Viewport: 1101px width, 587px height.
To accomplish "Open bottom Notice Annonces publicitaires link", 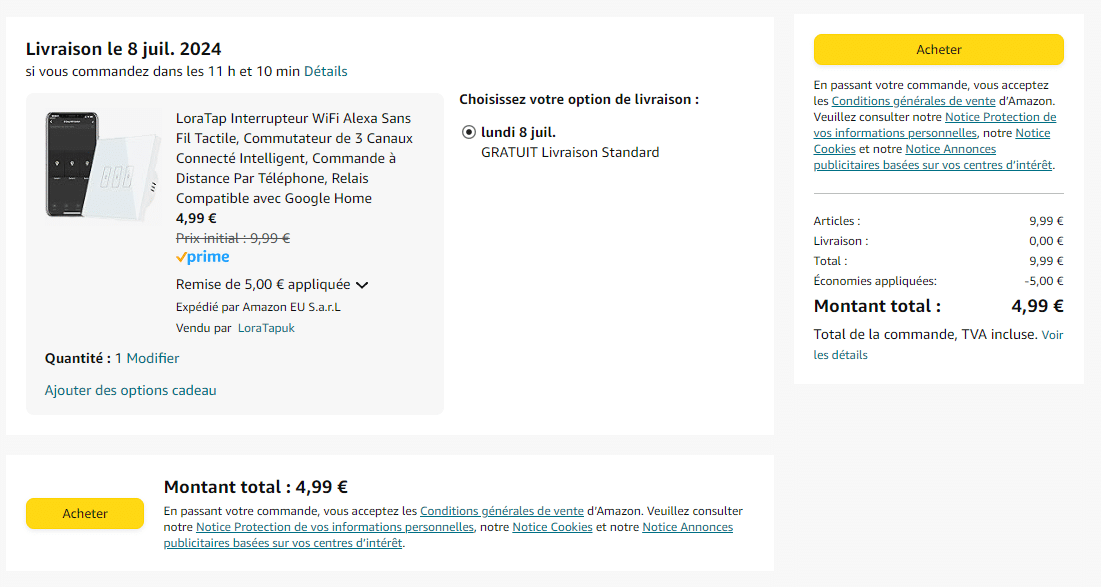I will pyautogui.click(x=448, y=535).
